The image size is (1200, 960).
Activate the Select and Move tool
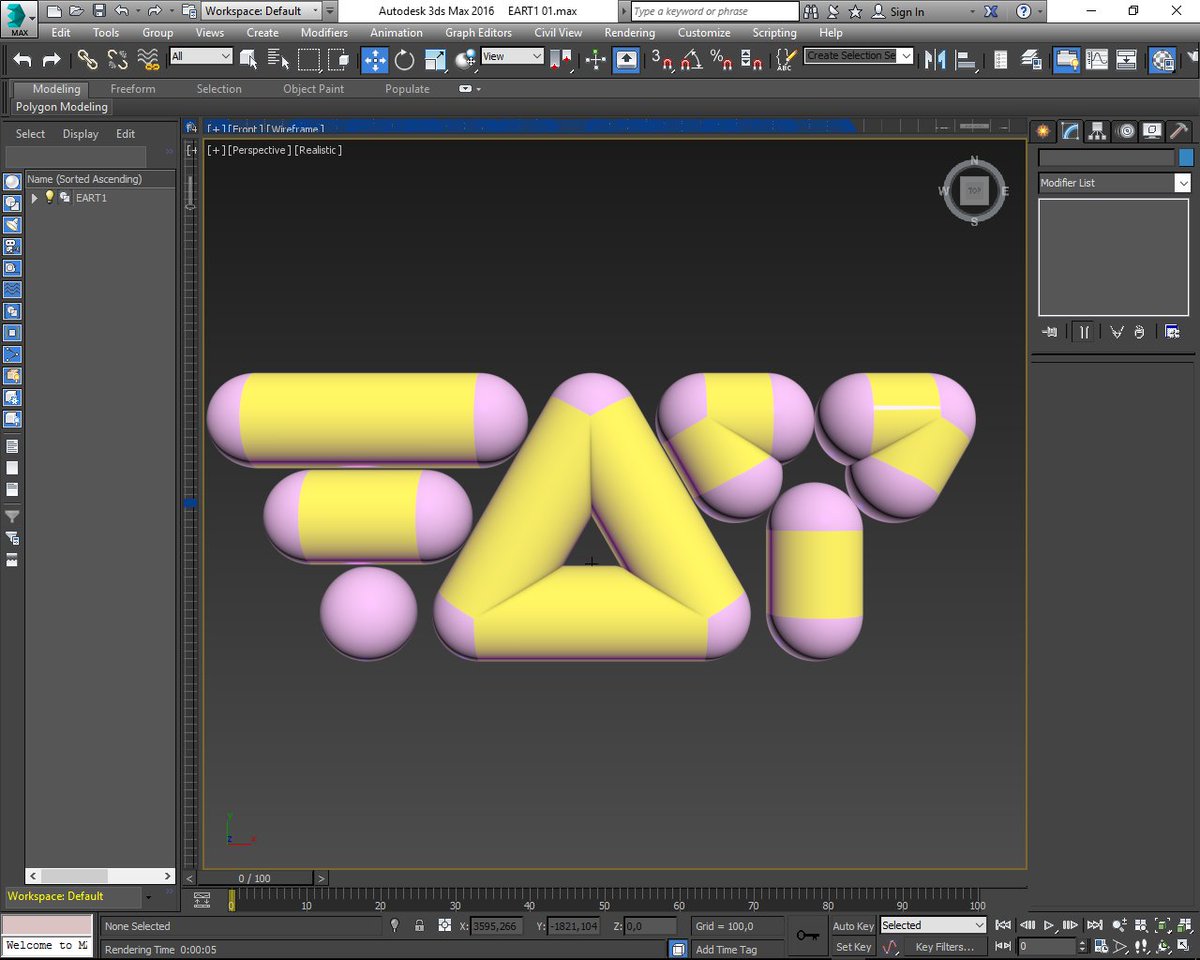pyautogui.click(x=374, y=60)
